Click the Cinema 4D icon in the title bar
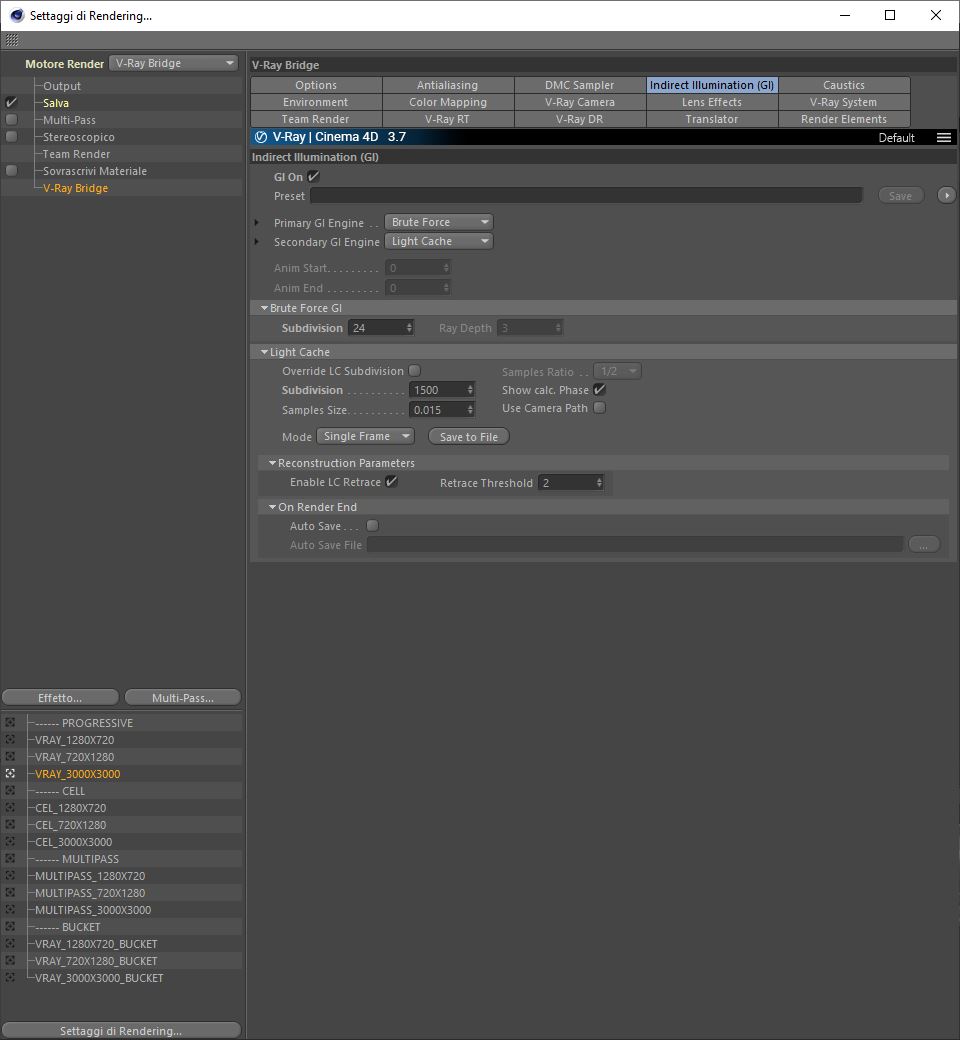960x1040 pixels. tap(16, 15)
